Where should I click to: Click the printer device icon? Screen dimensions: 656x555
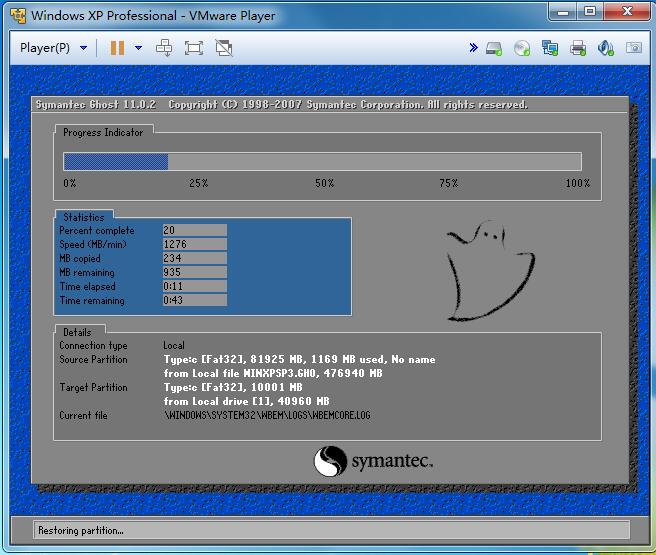click(x=578, y=48)
